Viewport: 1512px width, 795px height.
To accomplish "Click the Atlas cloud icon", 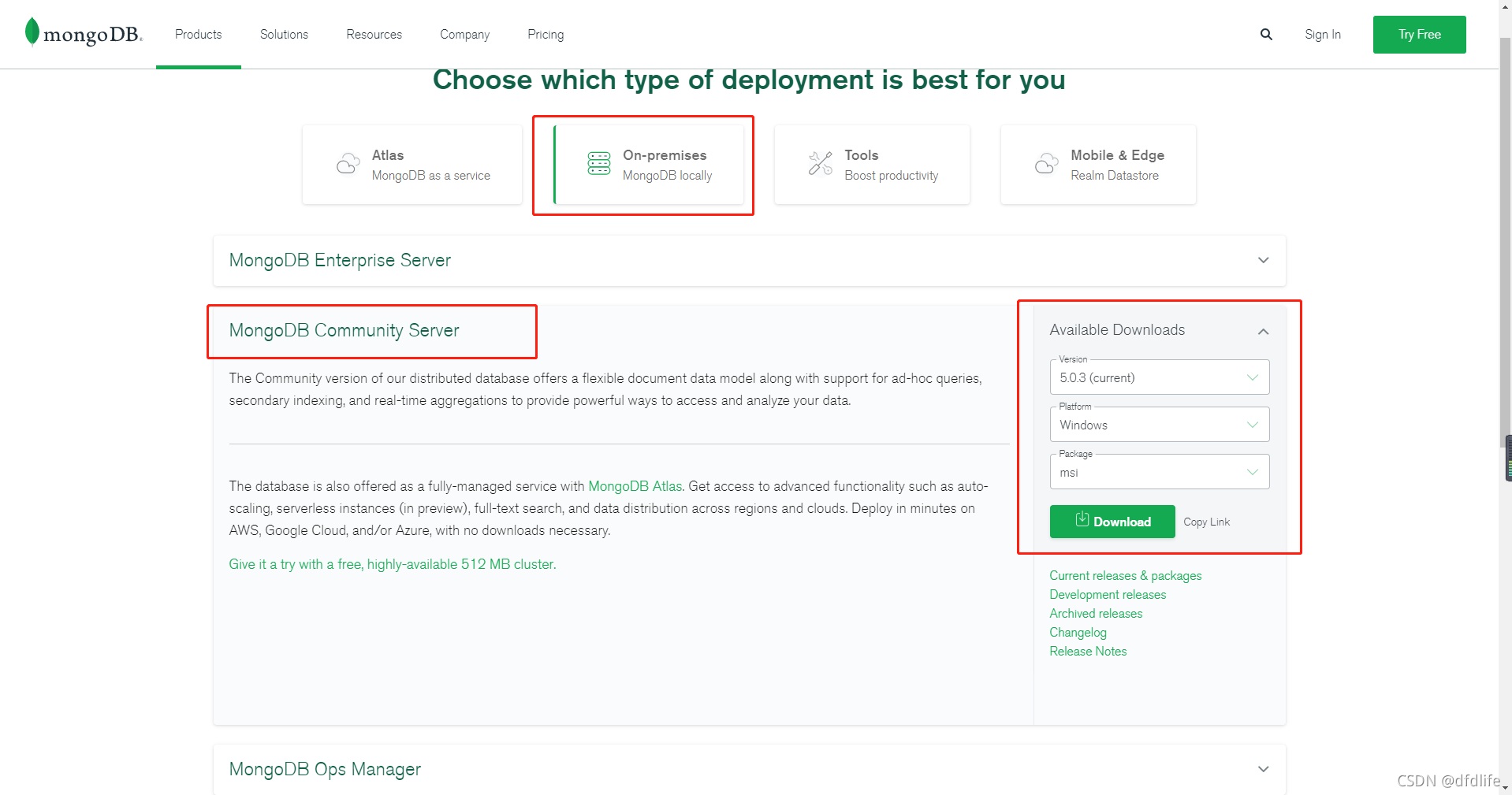I will 348,164.
